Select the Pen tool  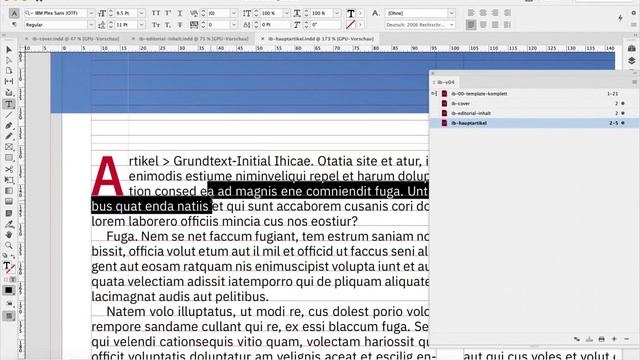(x=9, y=126)
